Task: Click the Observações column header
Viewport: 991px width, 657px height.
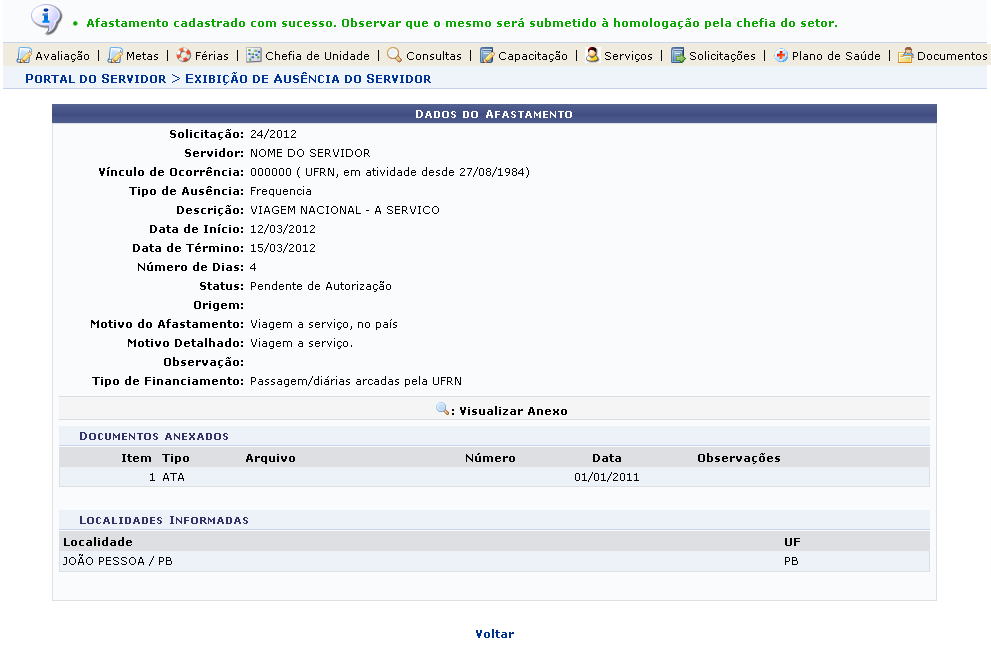Action: point(739,458)
